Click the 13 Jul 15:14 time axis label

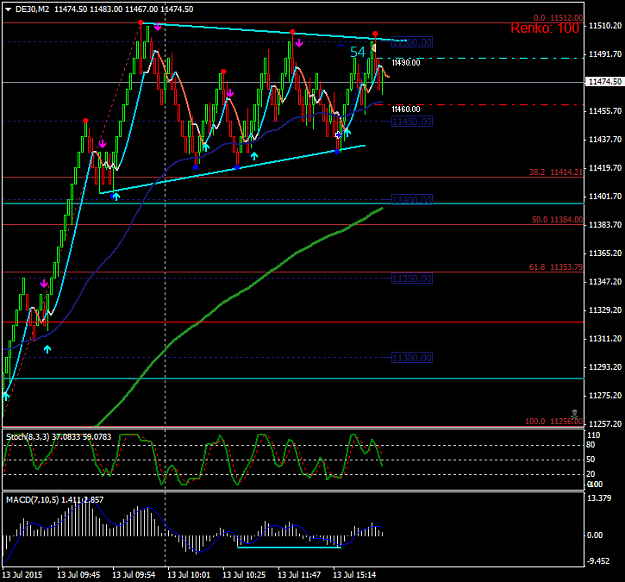click(x=354, y=575)
